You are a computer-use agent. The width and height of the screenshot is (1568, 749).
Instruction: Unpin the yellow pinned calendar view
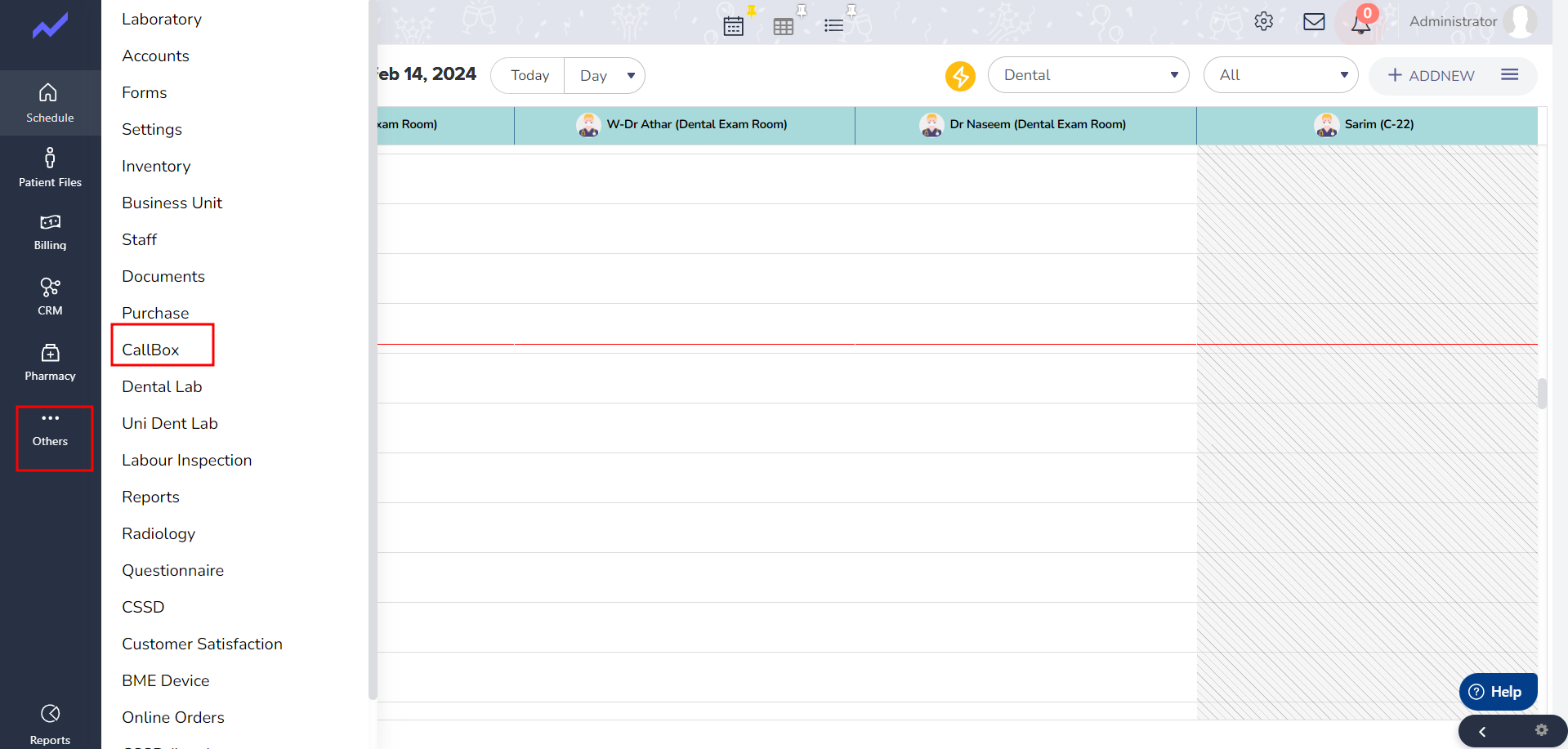[x=752, y=10]
